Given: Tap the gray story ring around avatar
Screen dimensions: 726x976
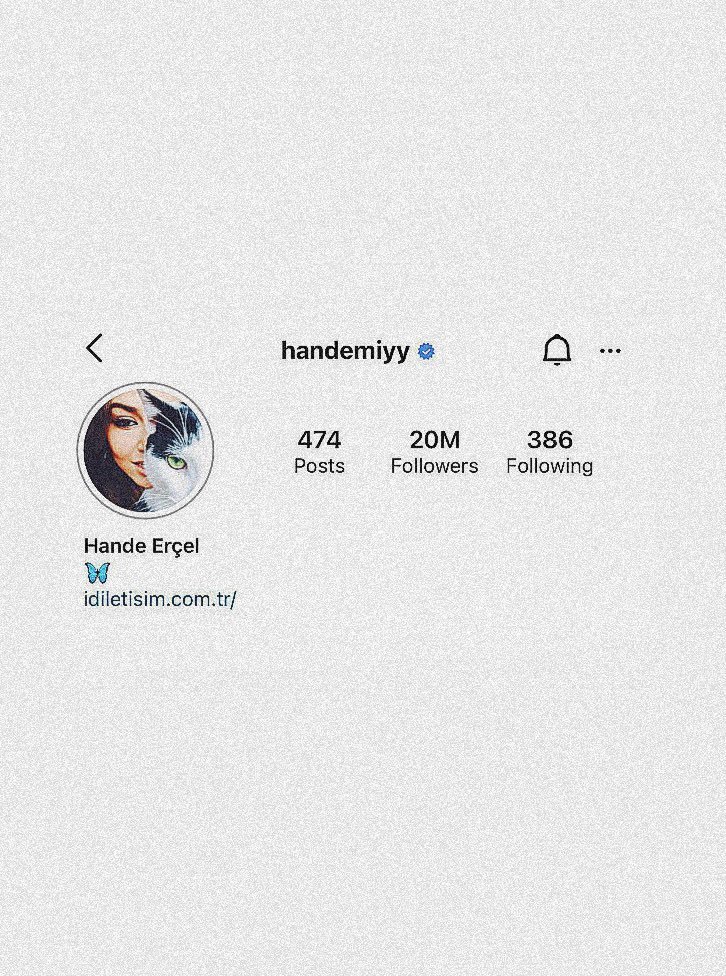Looking at the screenshot, I should coord(80,450).
